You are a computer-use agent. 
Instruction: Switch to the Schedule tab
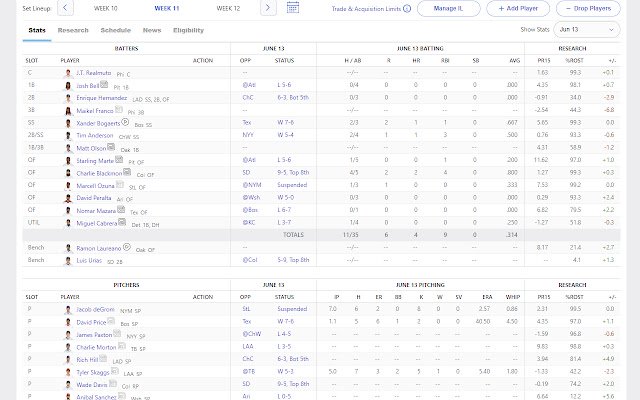pos(116,30)
